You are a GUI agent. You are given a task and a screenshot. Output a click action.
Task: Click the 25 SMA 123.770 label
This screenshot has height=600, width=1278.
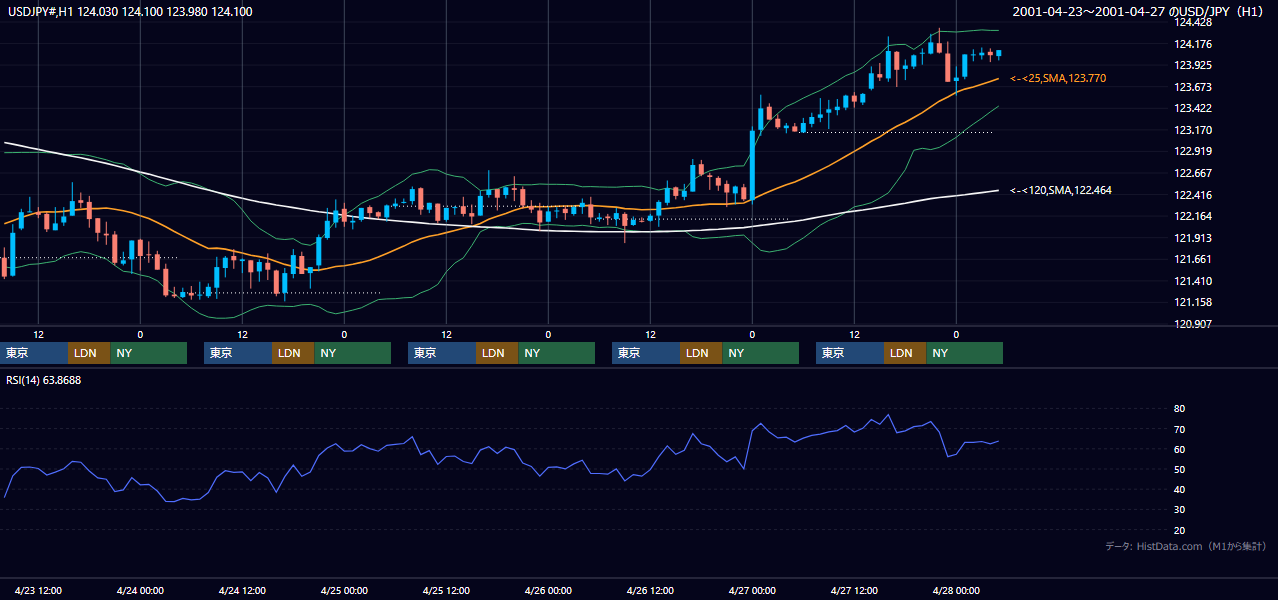1058,78
